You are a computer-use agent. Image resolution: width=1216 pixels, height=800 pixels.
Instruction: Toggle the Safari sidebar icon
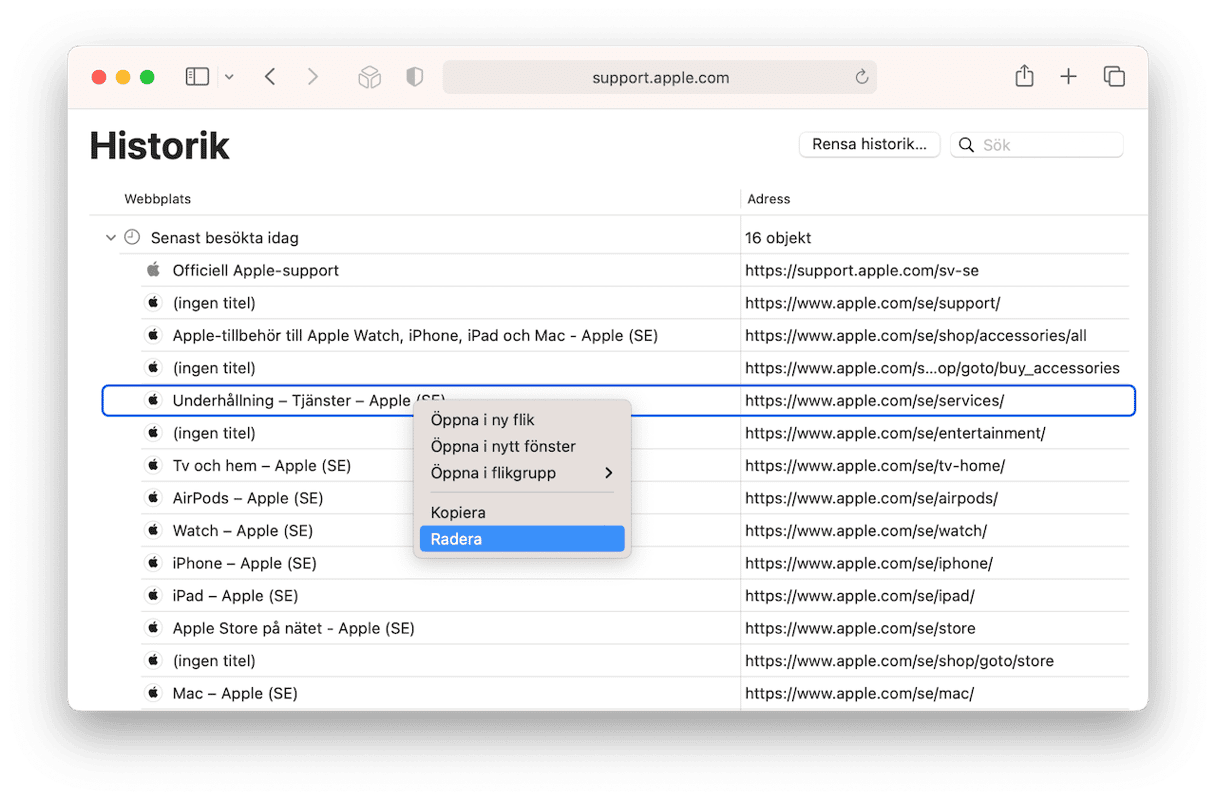click(x=197, y=77)
